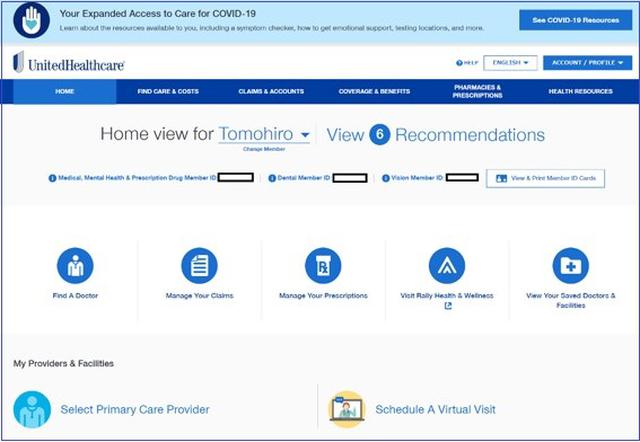
Task: Click the Virtual Visit laptop illustration
Action: tap(347, 409)
